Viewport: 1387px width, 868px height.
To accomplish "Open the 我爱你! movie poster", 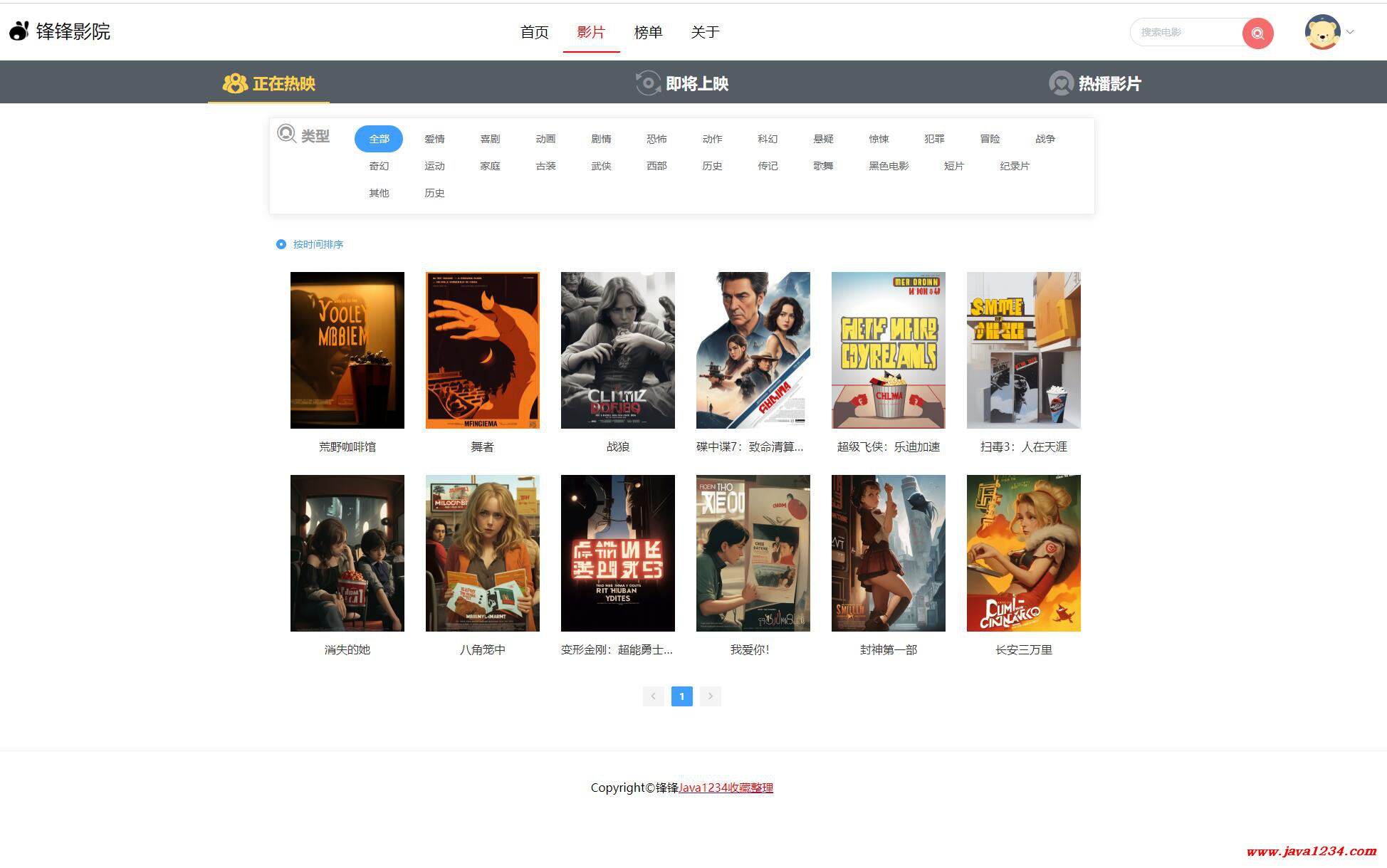I will pos(753,553).
